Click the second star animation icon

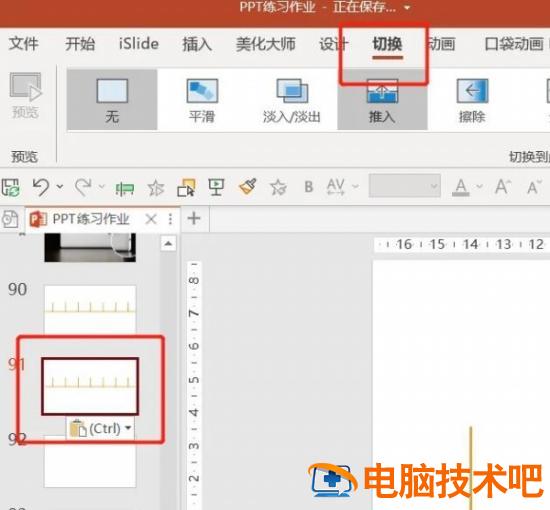click(x=278, y=187)
